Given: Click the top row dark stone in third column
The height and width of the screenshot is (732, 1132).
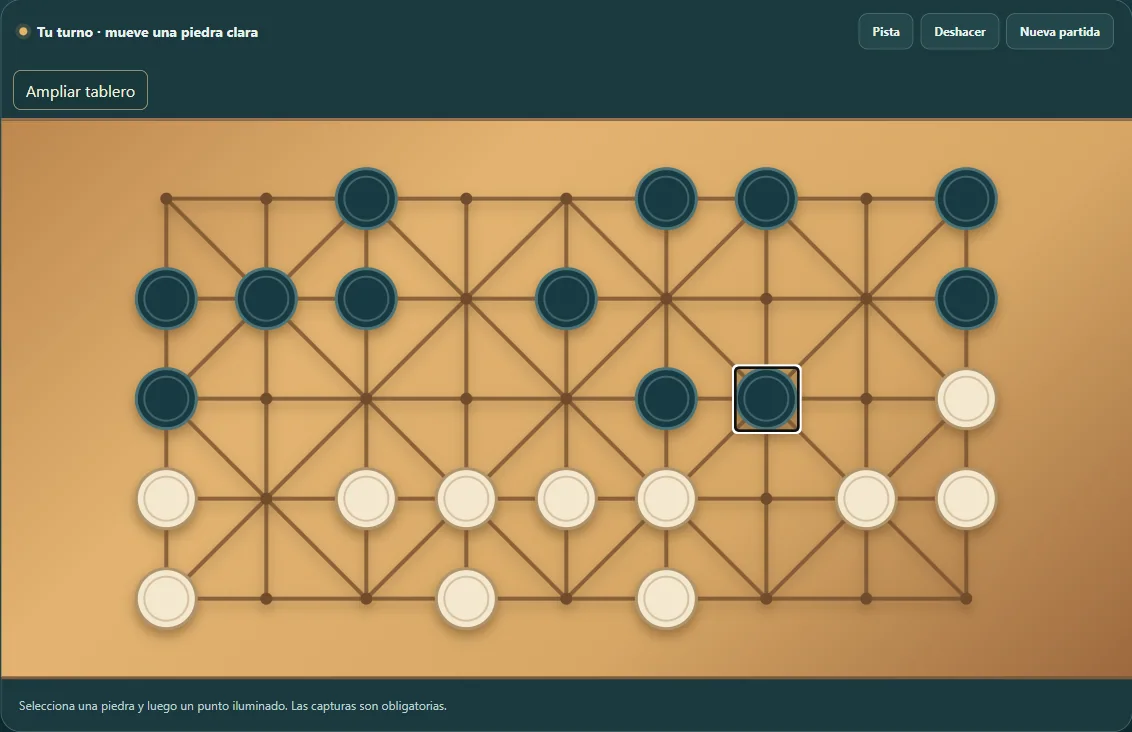Looking at the screenshot, I should click(366, 199).
